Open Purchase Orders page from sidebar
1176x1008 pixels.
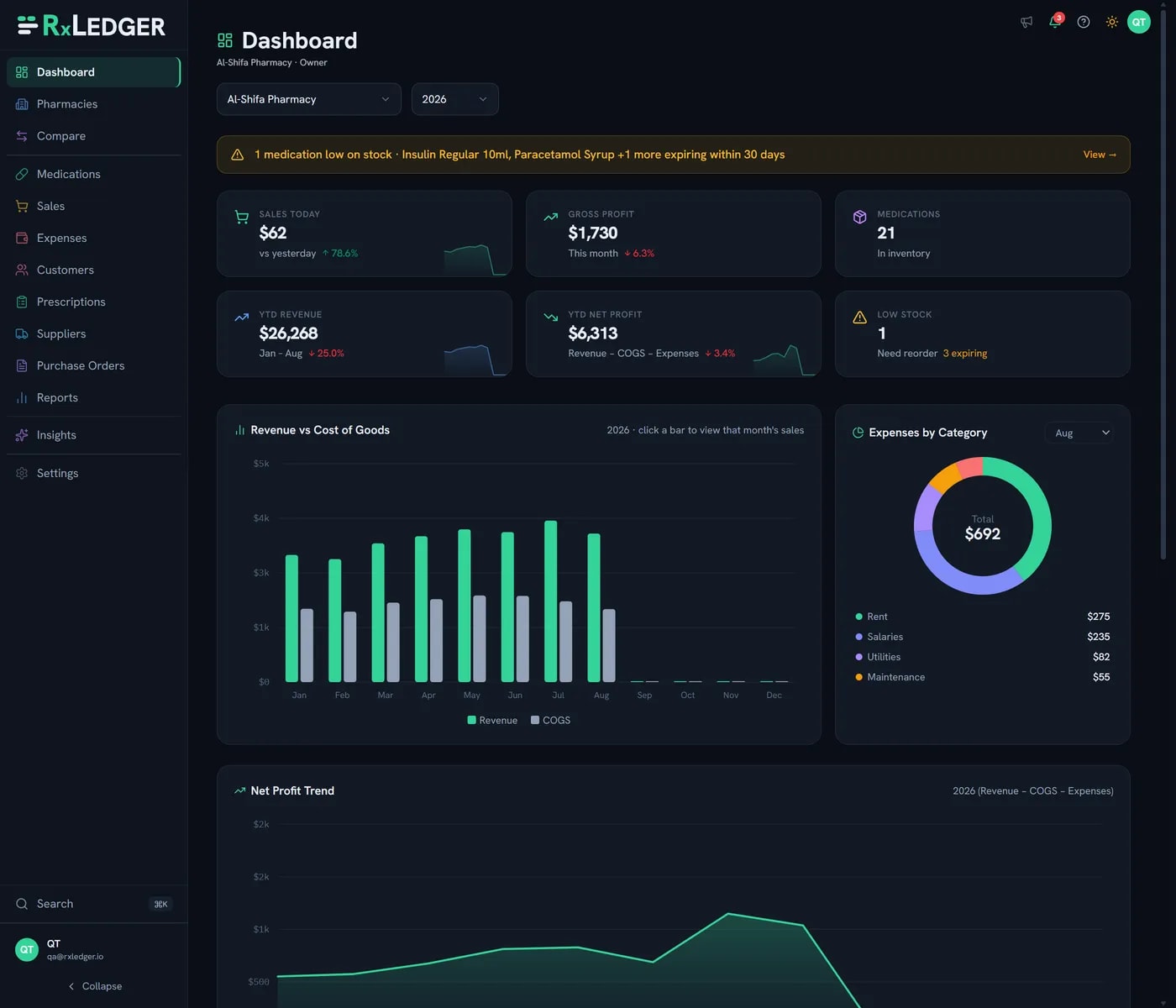(x=93, y=365)
